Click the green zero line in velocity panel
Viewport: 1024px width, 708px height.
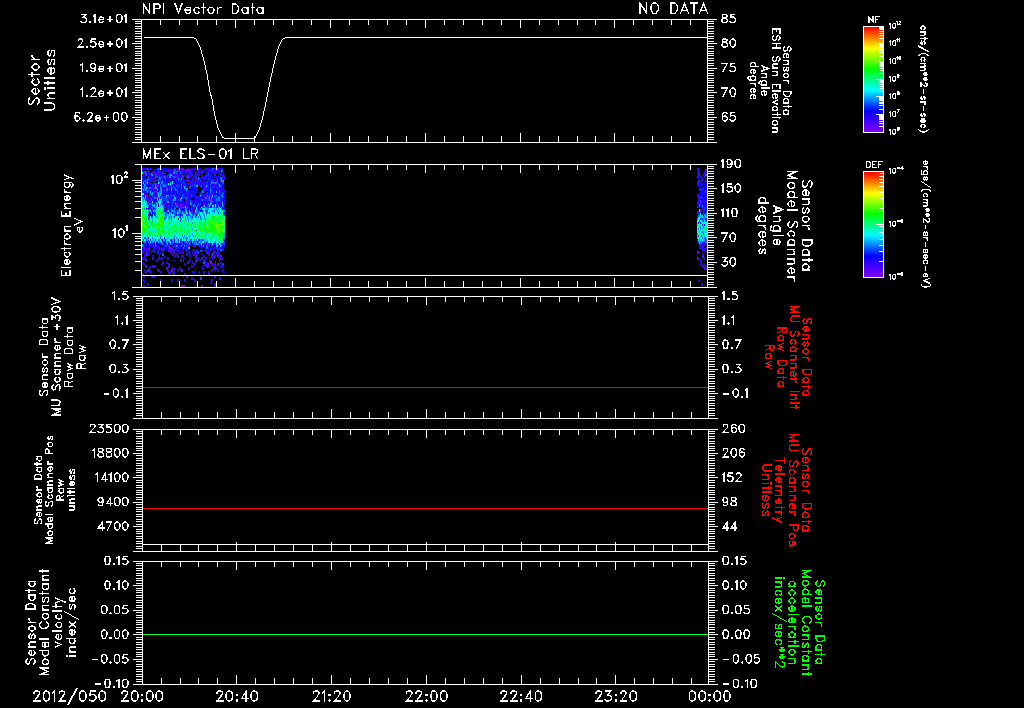click(x=425, y=634)
